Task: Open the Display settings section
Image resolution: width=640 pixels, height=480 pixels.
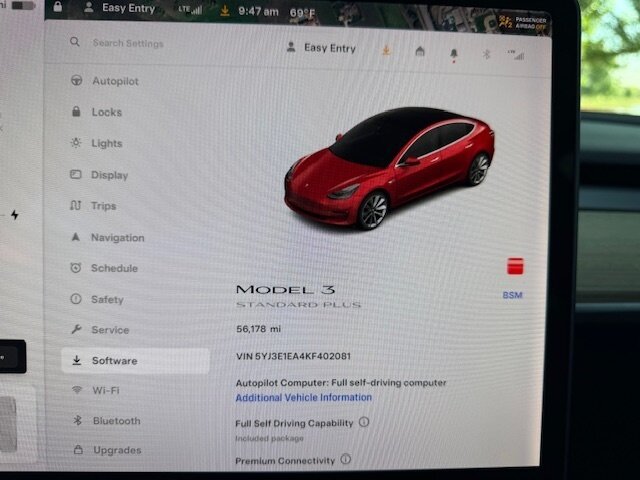Action: coord(109,175)
